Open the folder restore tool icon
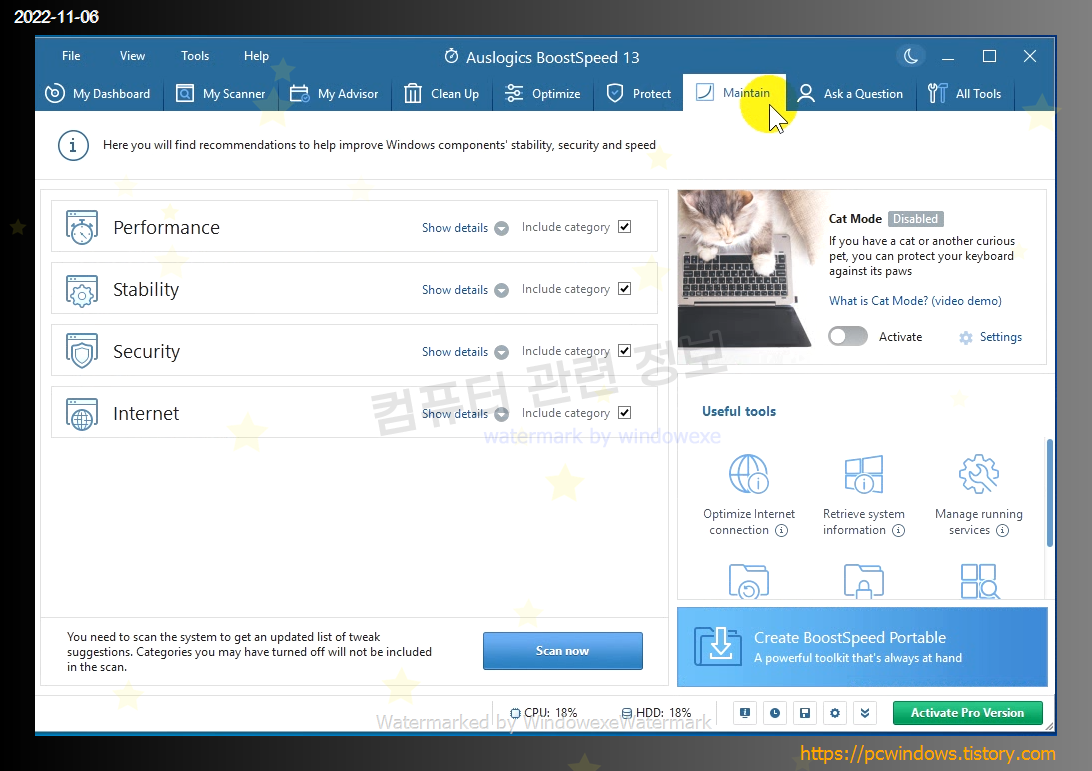The image size is (1092, 771). [x=749, y=581]
